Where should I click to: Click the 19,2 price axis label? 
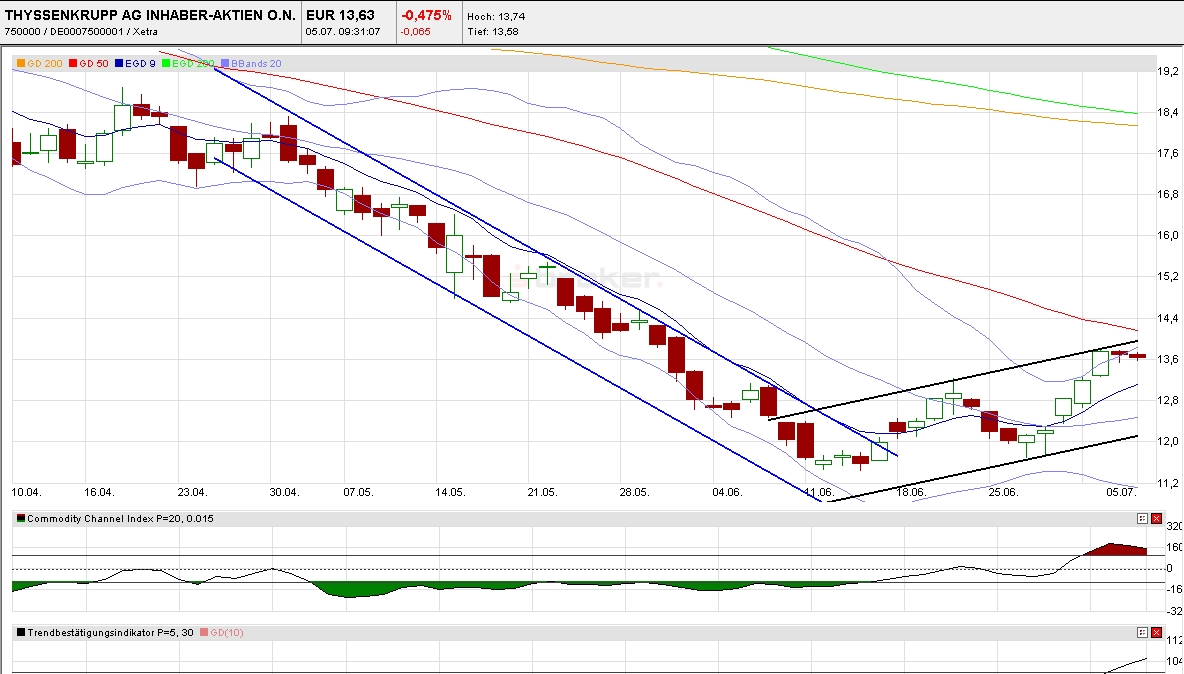click(1168, 71)
